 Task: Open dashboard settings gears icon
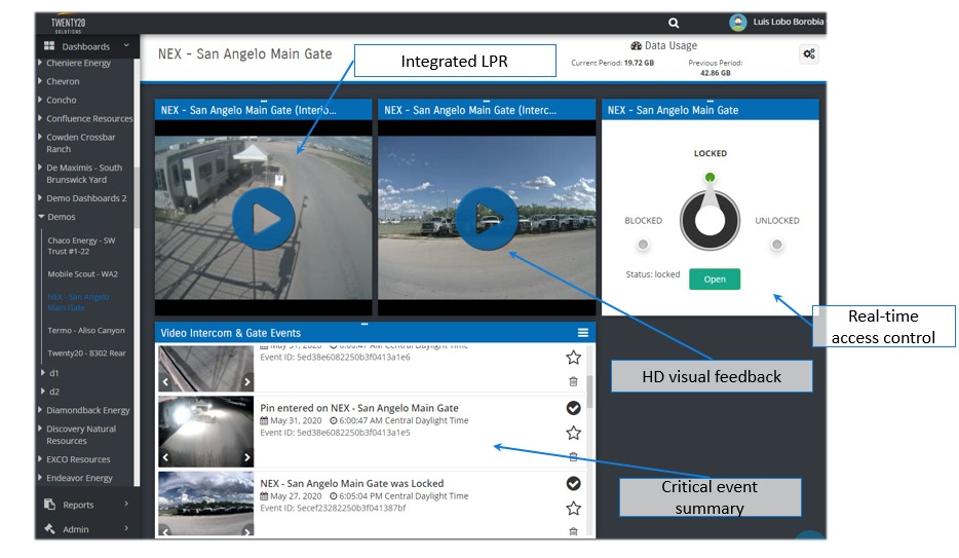[x=809, y=54]
